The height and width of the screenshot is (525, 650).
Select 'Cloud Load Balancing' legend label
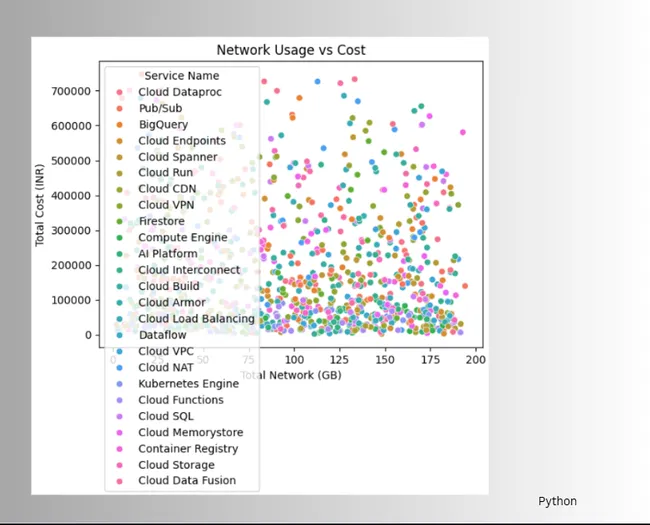[x=196, y=318]
